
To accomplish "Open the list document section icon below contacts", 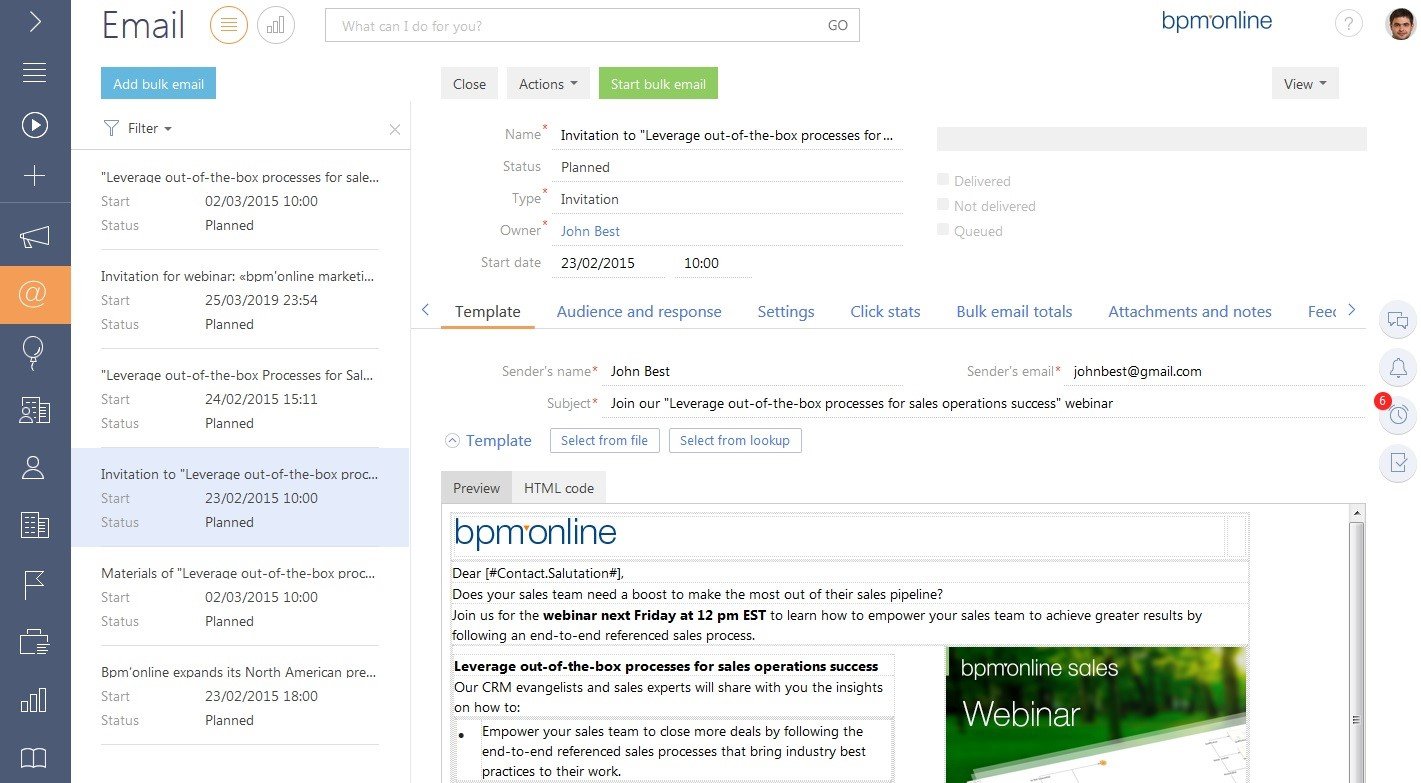I will [x=35, y=525].
